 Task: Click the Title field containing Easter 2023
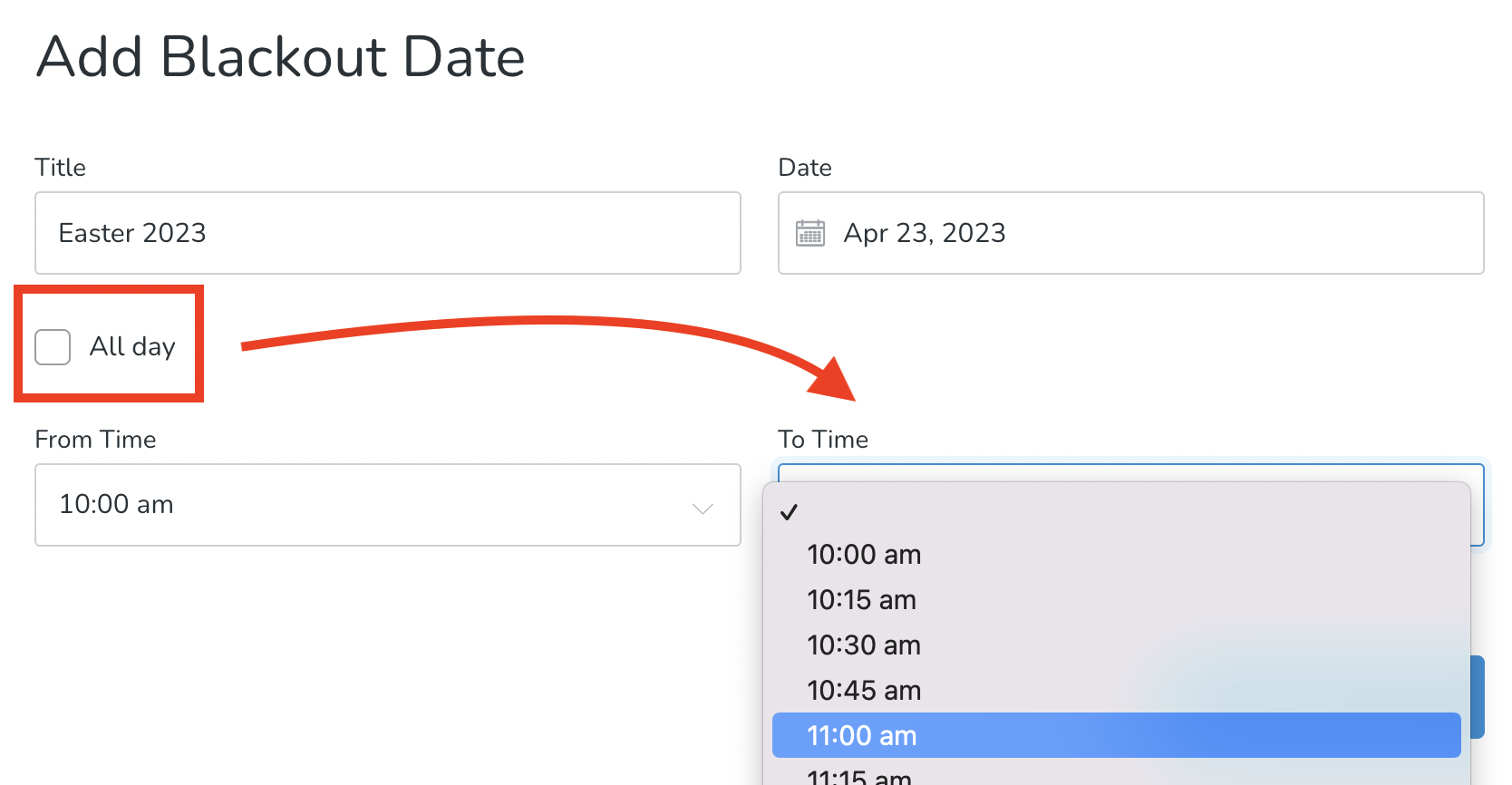coord(387,233)
